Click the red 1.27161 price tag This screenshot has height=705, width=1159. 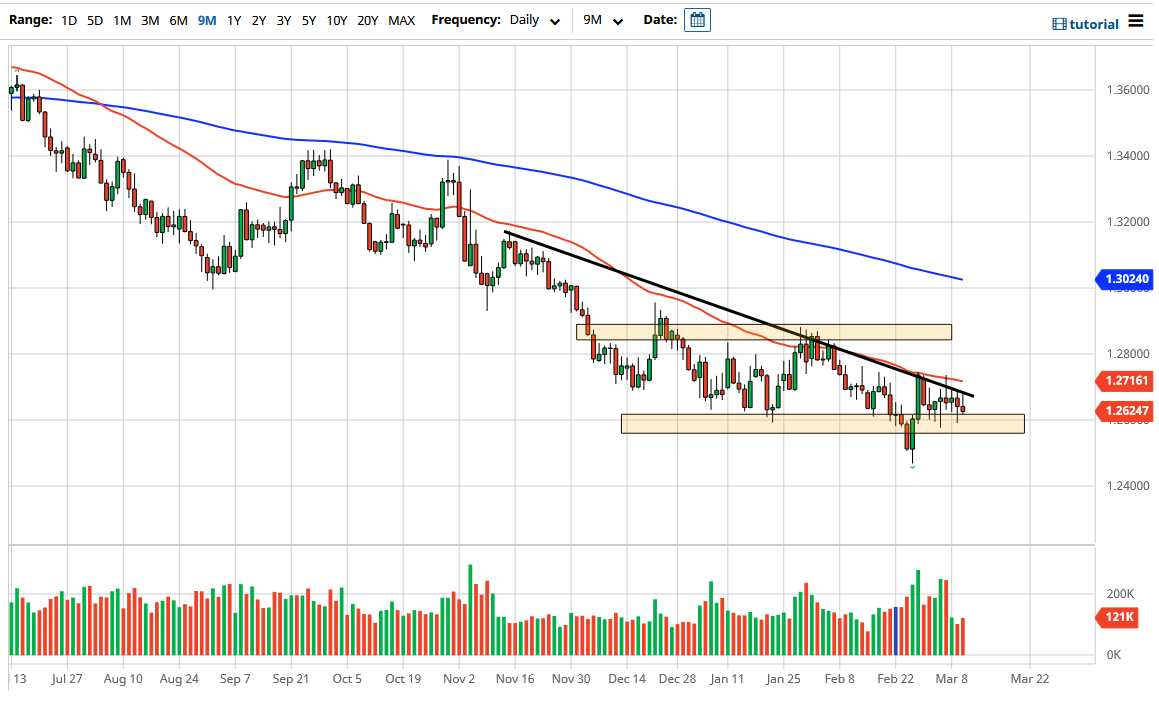pyautogui.click(x=1124, y=381)
